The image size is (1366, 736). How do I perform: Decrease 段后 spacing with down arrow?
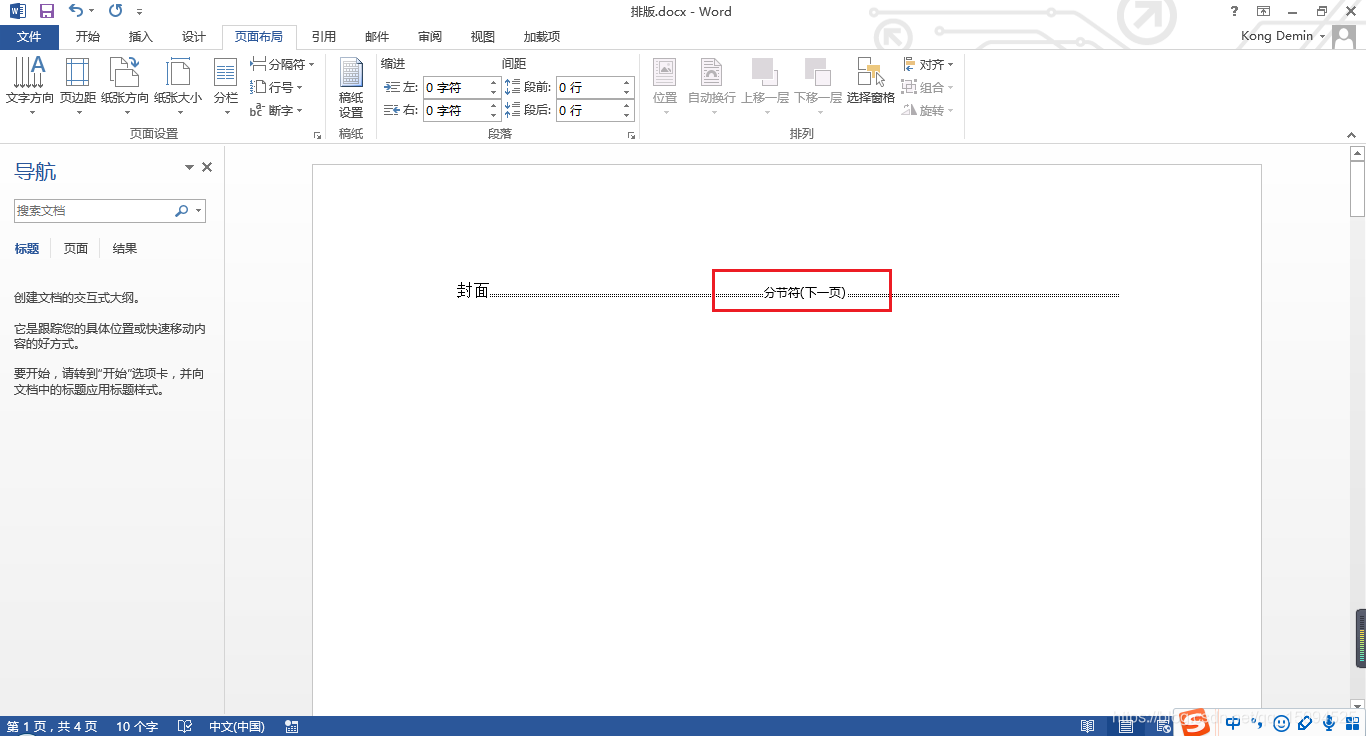click(x=627, y=115)
